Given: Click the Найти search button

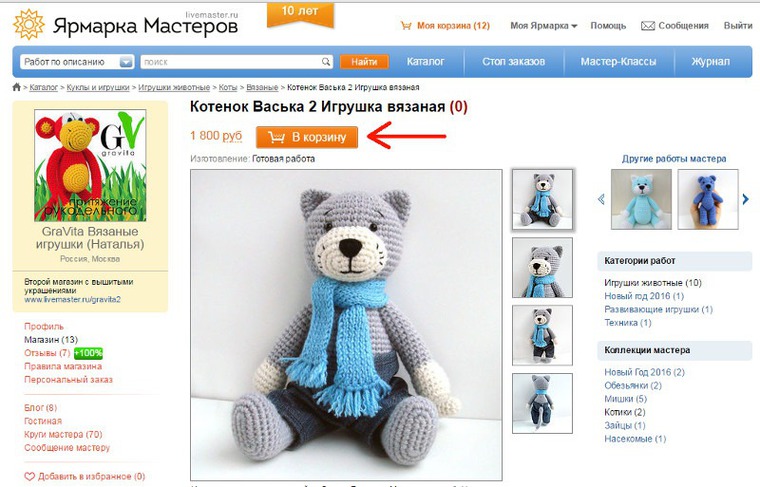Looking at the screenshot, I should [364, 62].
